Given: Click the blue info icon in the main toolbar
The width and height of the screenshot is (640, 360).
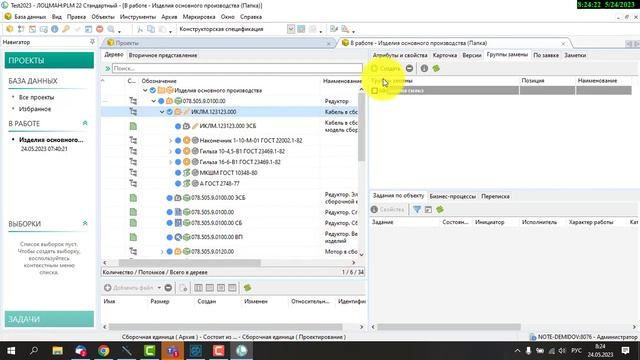Looking at the screenshot, I should tap(55, 29).
